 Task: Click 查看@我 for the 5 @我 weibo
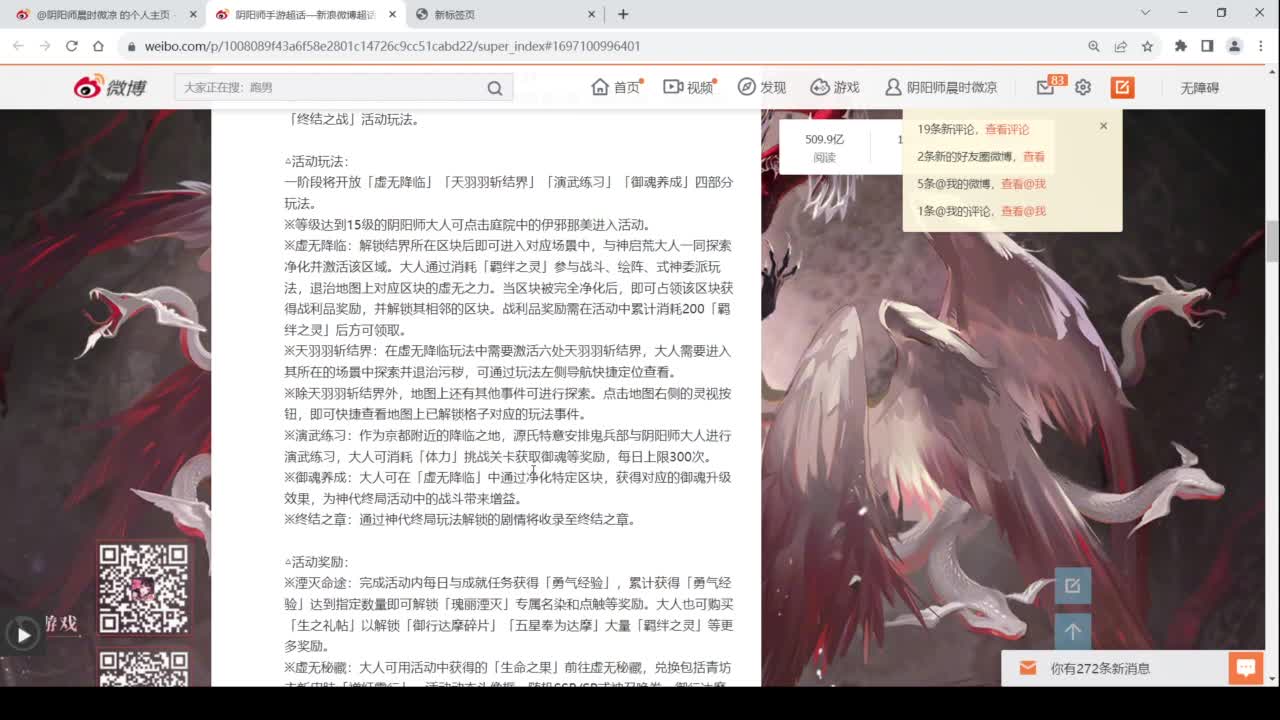tap(1023, 184)
